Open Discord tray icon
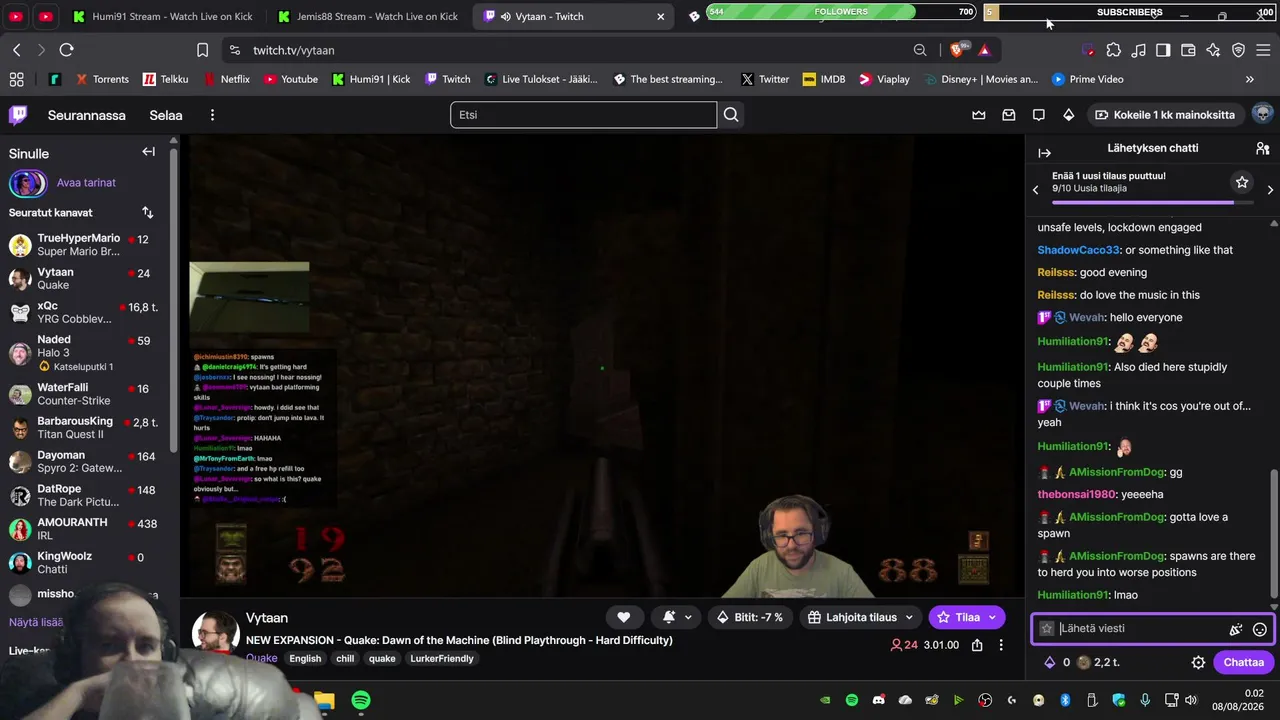The image size is (1280, 720). pyautogui.click(x=879, y=700)
